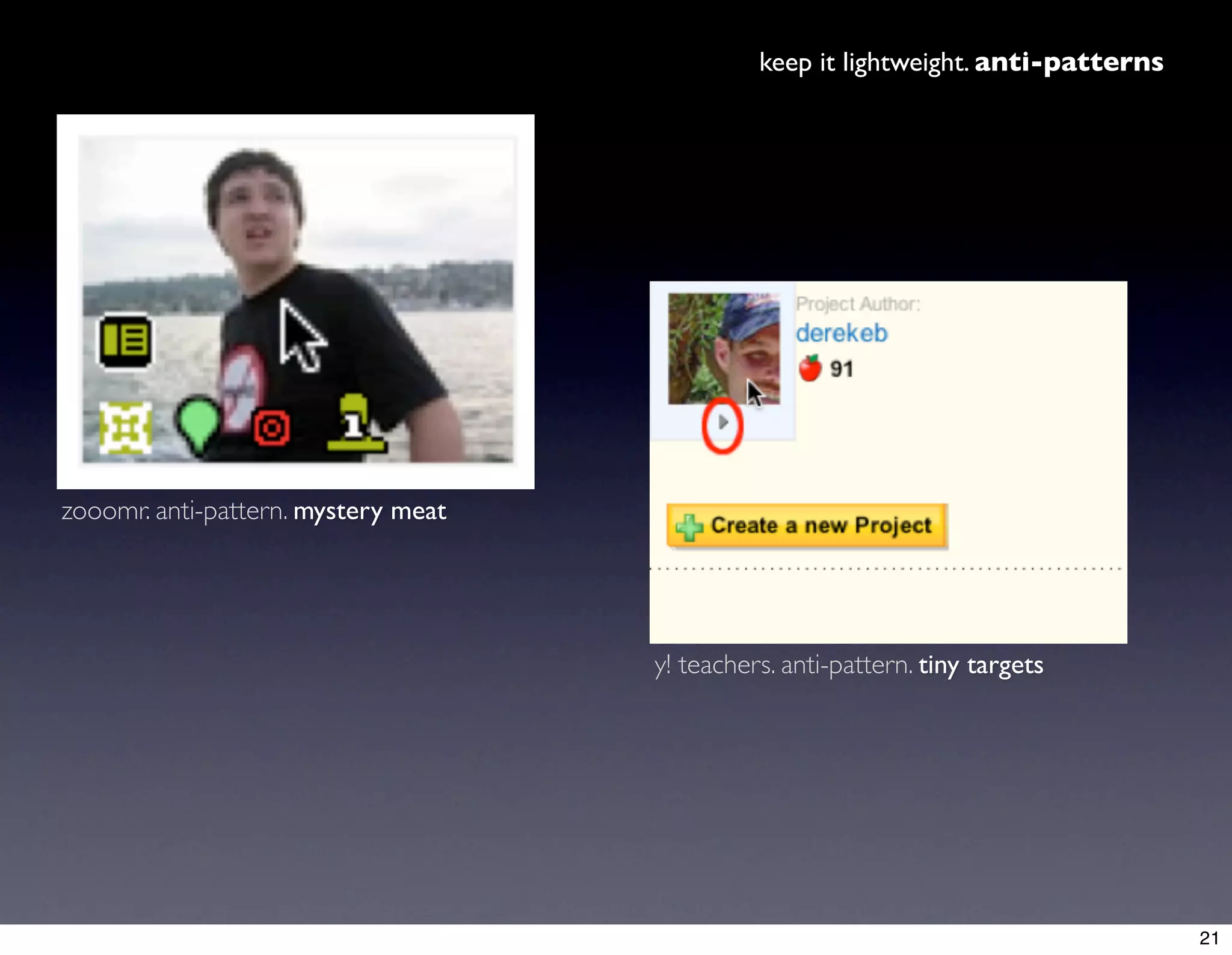The height and width of the screenshot is (955, 1232).
Task: Click the 'tiny targets' caption text
Action: pyautogui.click(x=981, y=666)
